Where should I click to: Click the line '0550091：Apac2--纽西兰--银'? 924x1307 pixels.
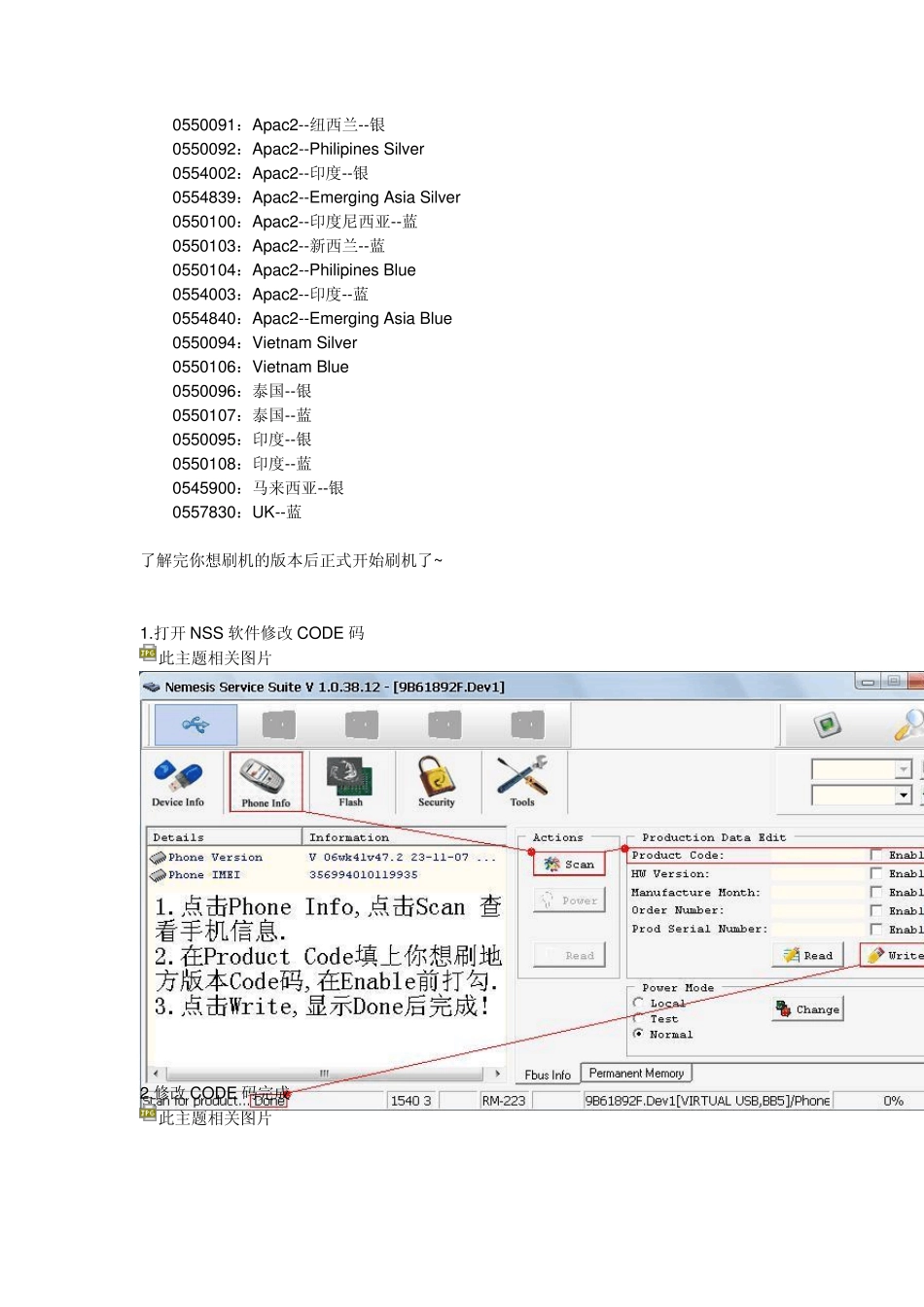[x=279, y=124]
